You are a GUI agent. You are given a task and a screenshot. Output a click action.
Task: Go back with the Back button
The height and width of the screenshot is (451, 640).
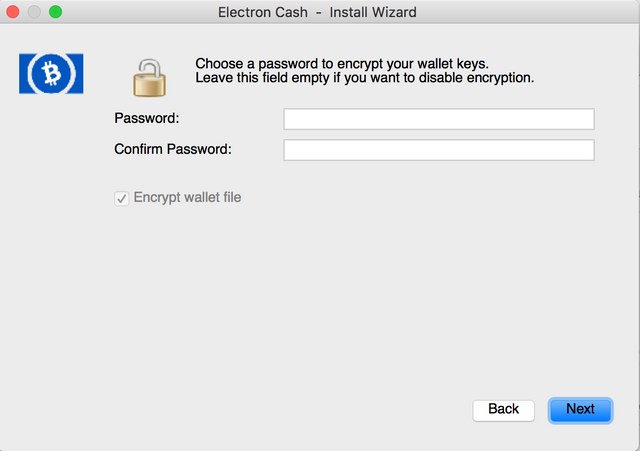[503, 409]
